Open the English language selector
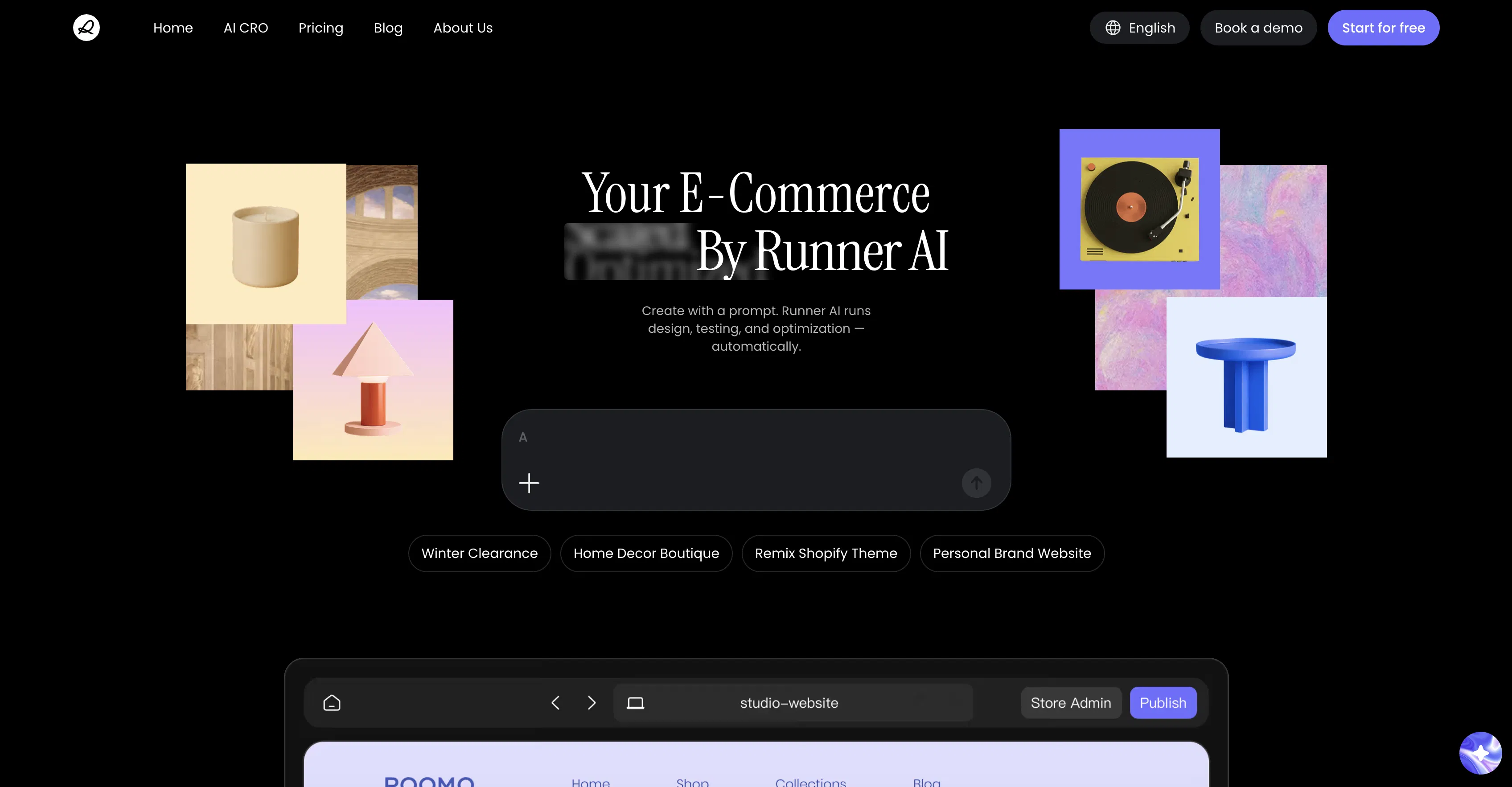Screen dimensions: 1512x787 point(1139,27)
